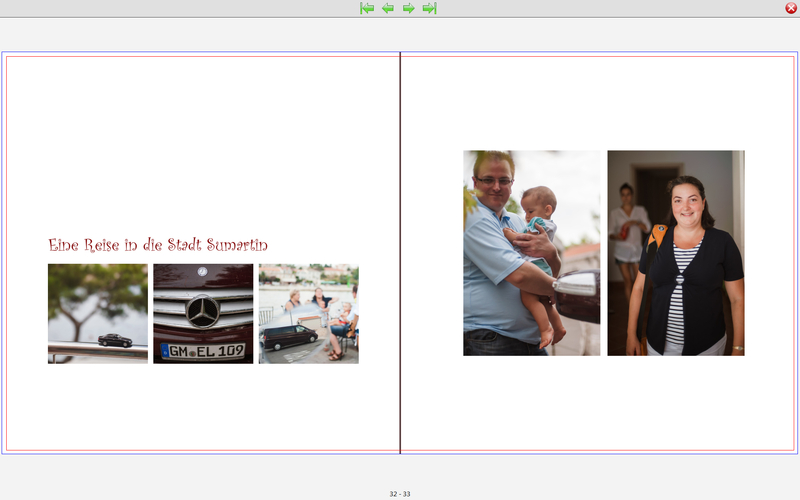The height and width of the screenshot is (500, 800).
Task: Click the 'Eine Reise in die Stadt Sumartin' heading
Action: pos(158,245)
